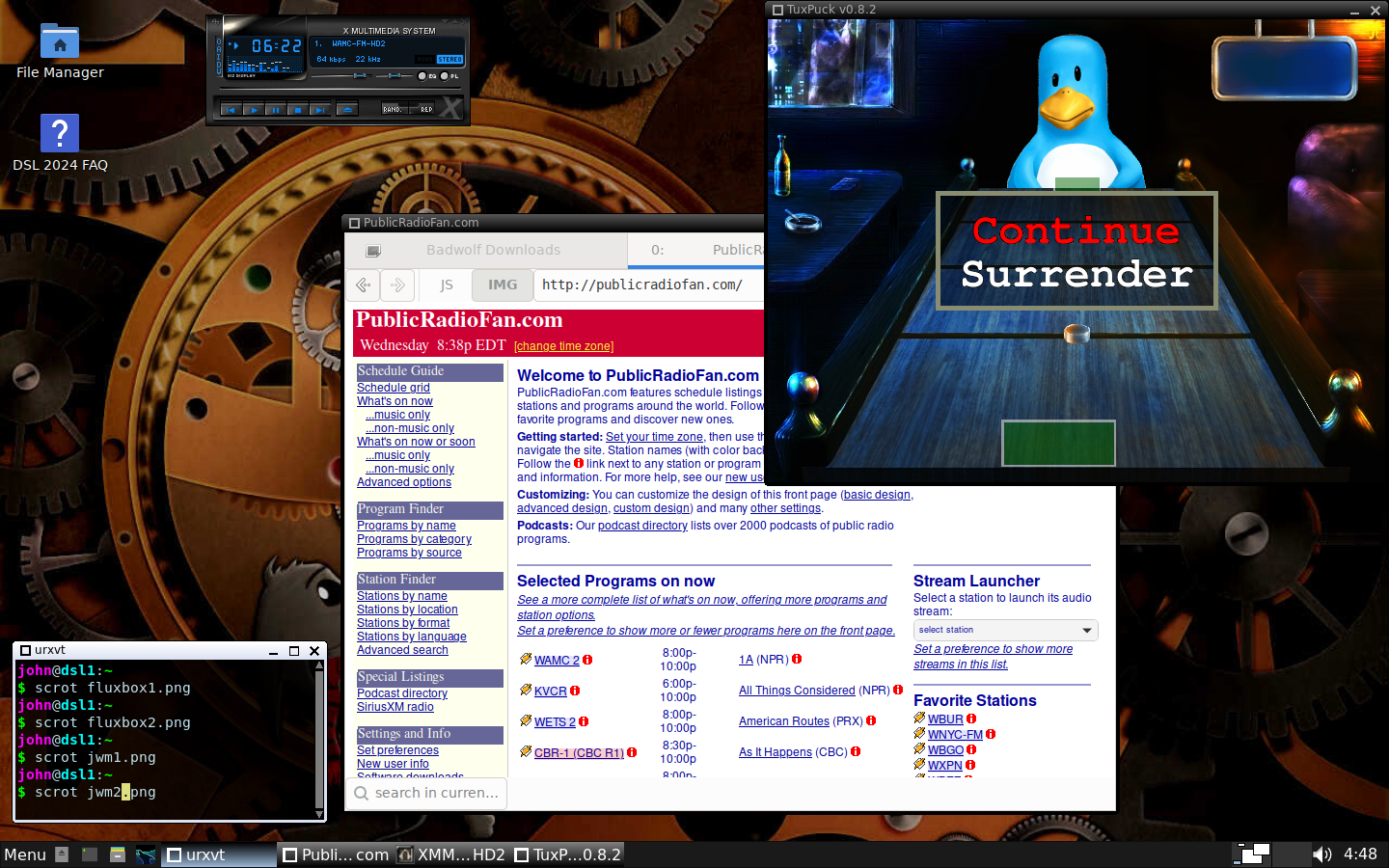Click the urxvt terminal scrollbar down arrow
The image size is (1389, 868).
(319, 815)
